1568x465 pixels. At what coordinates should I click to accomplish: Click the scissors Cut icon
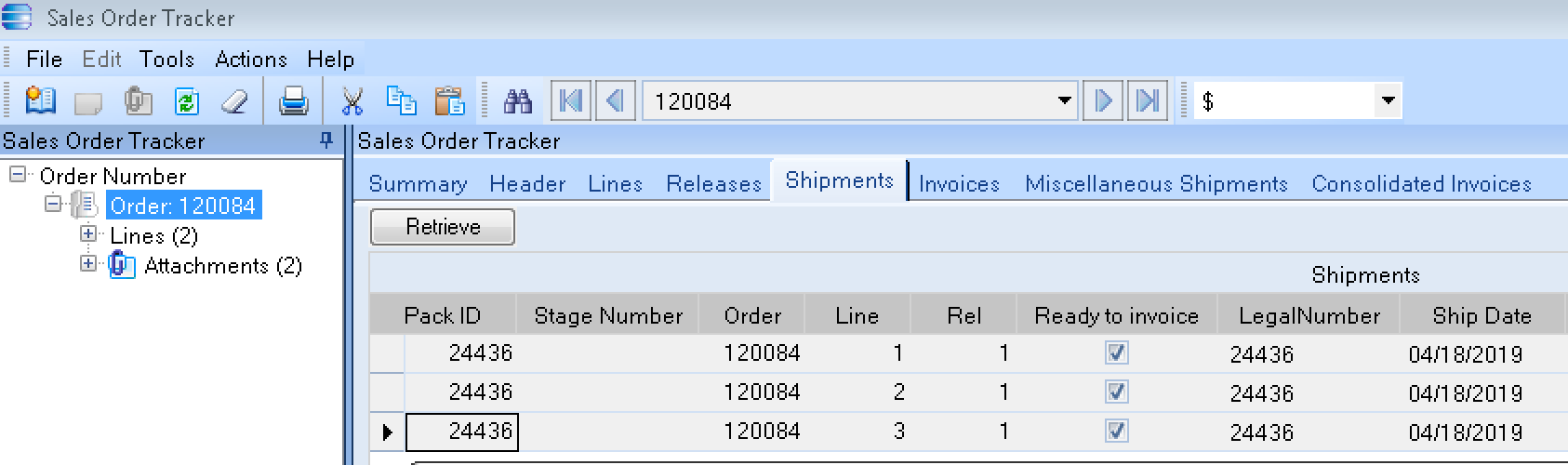point(352,100)
